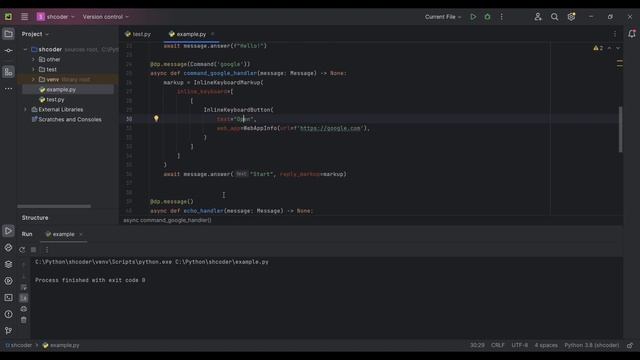
Task: Open the Services tool window icon
Action: click(x=8, y=281)
